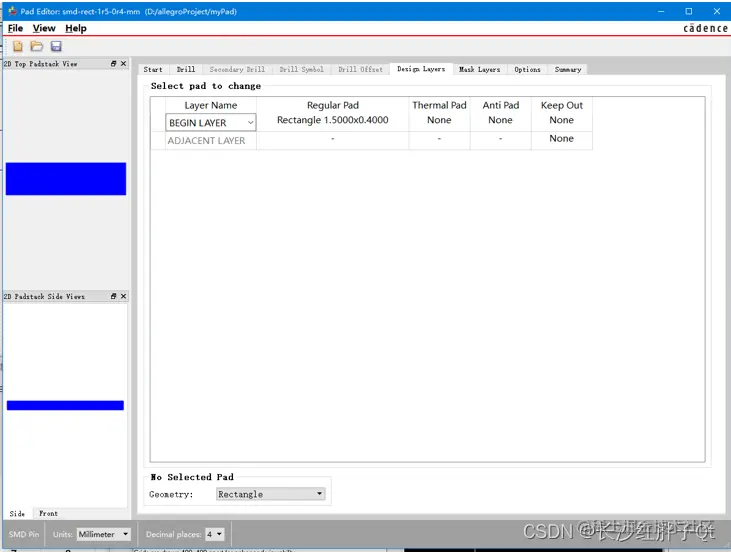Open the Geometry Rectangle dropdown
The image size is (731, 552).
pos(270,494)
